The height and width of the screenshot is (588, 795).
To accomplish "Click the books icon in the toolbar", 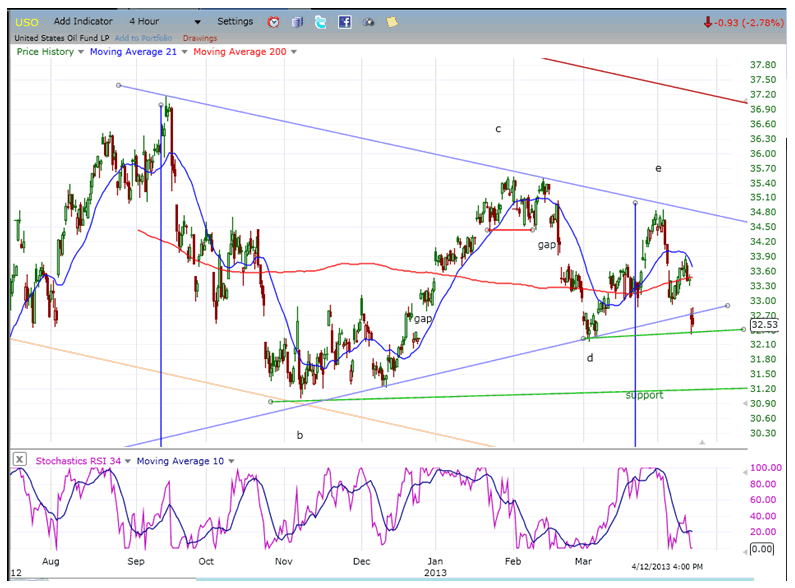I will 297,21.
